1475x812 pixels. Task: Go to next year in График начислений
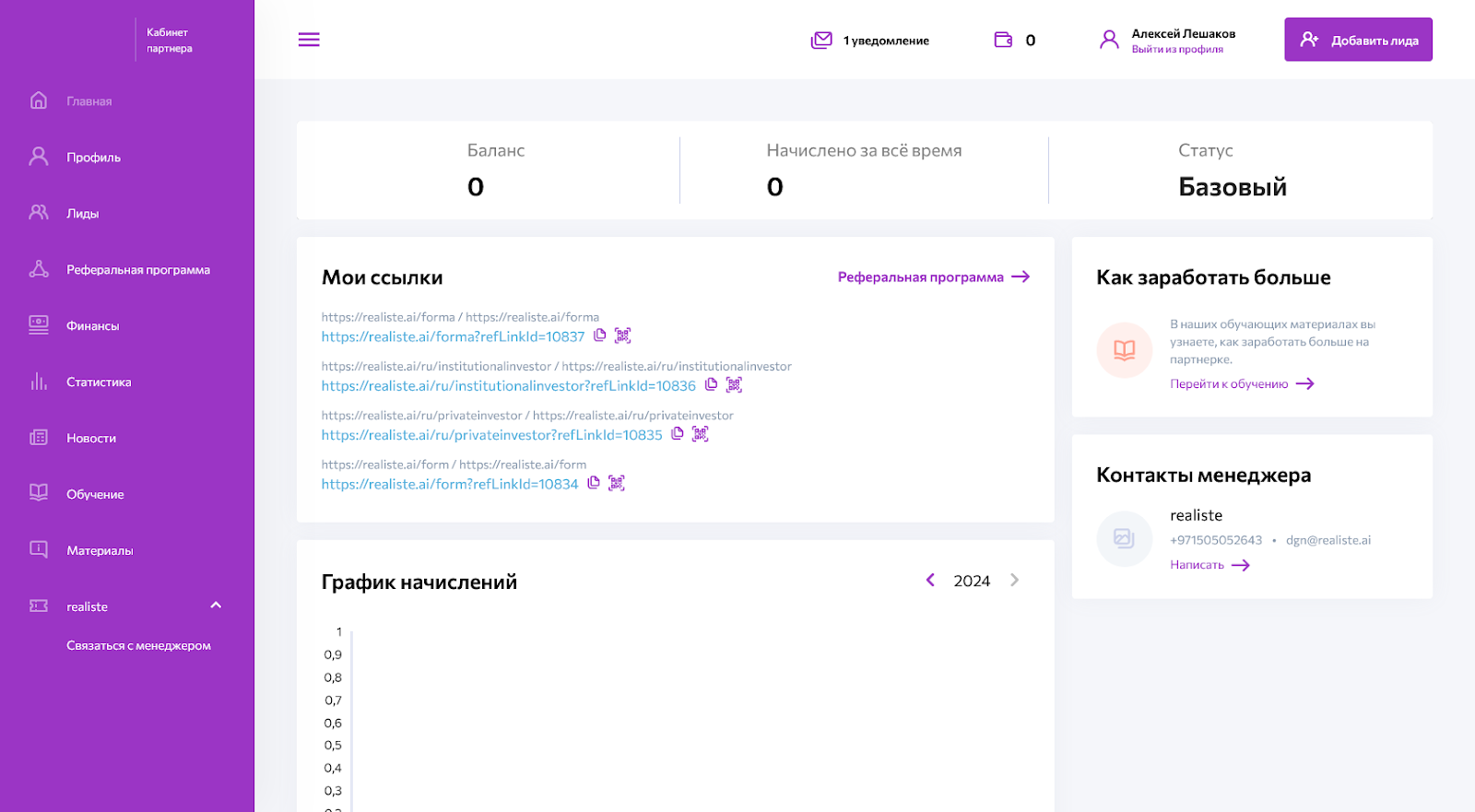(x=1014, y=580)
